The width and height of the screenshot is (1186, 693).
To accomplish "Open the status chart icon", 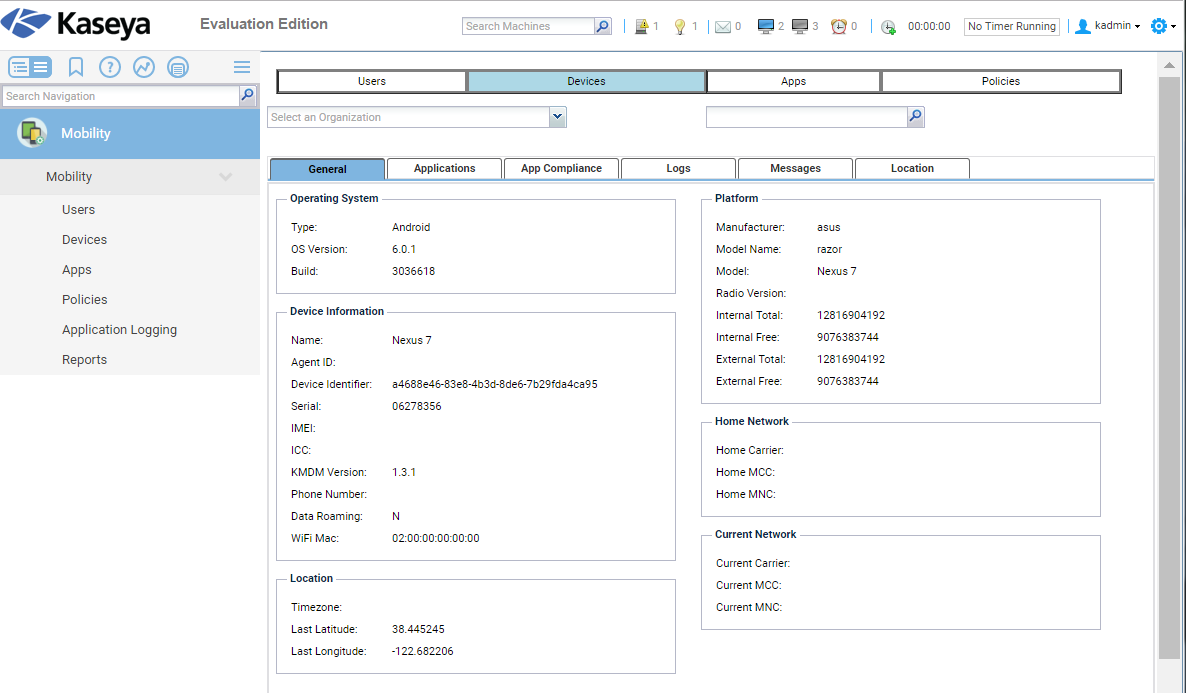I will pyautogui.click(x=144, y=67).
